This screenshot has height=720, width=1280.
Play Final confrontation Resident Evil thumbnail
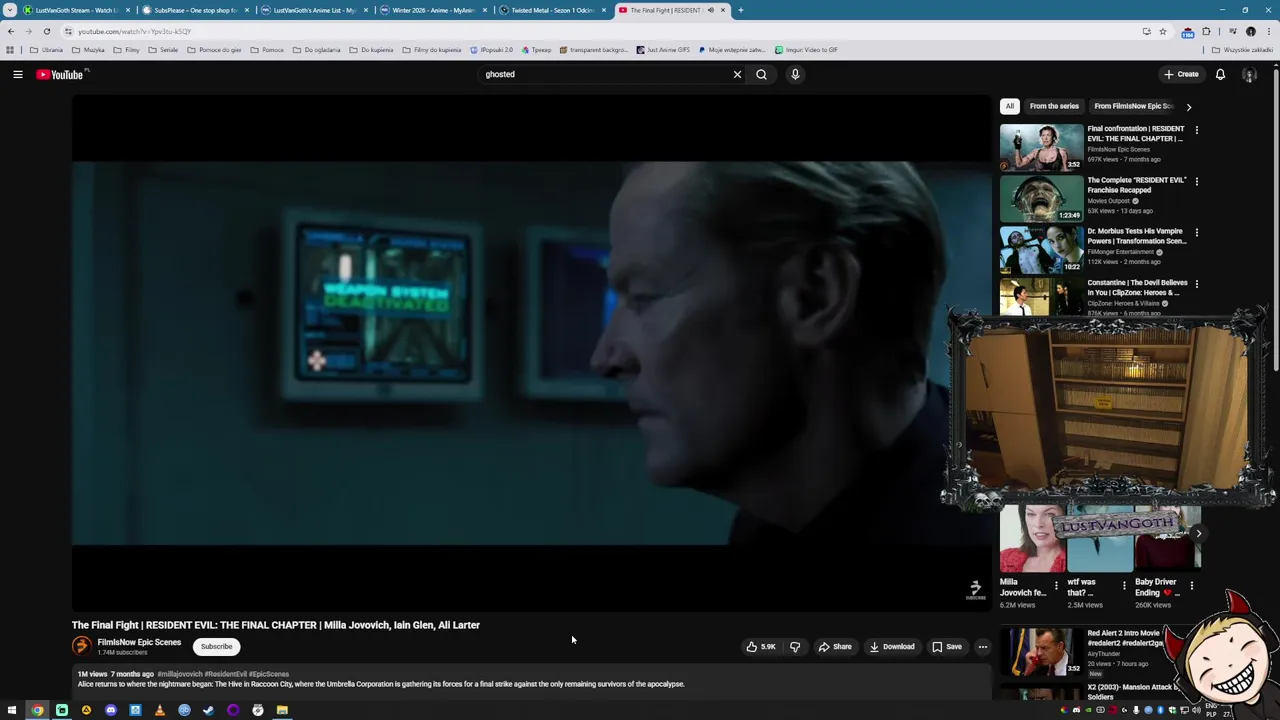coord(1041,147)
